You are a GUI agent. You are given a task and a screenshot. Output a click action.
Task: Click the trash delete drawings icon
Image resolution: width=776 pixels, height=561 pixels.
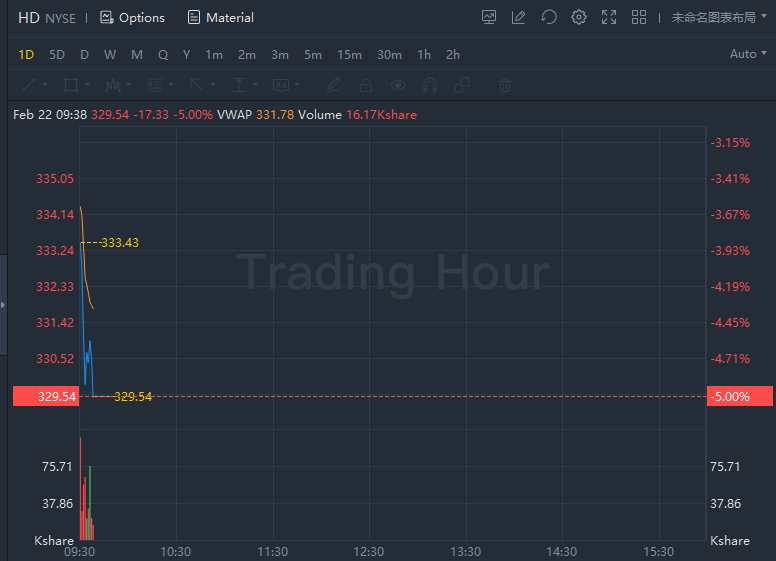(x=505, y=85)
